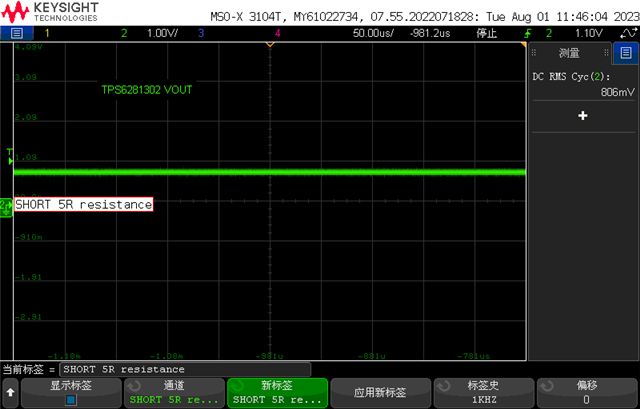
Task: Select the channel 2 ground marker
Action: tap(6, 208)
